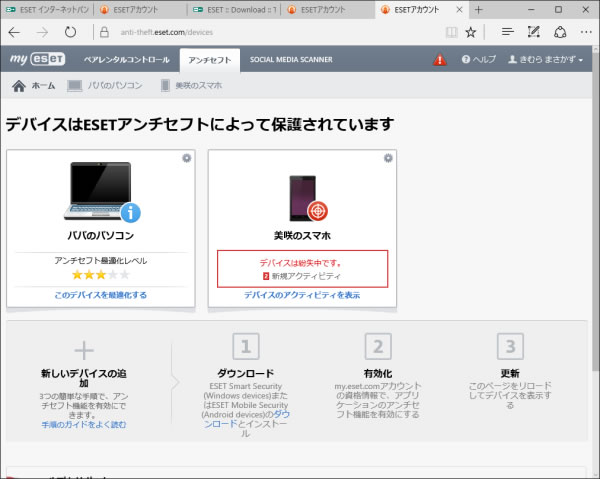Click the plus add new device icon
Screen dimensions: 600x479
click(x=84, y=350)
